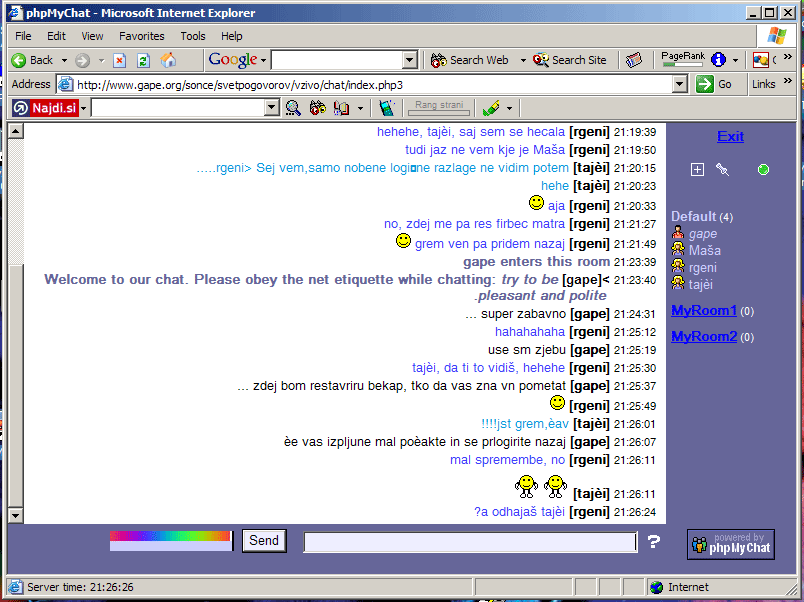This screenshot has height=602, width=804.
Task: Click the page icon in the Address bar
Action: click(x=65, y=85)
